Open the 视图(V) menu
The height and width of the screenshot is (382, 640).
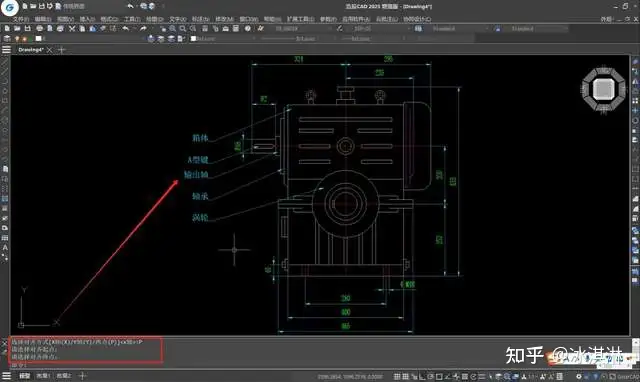click(65, 19)
